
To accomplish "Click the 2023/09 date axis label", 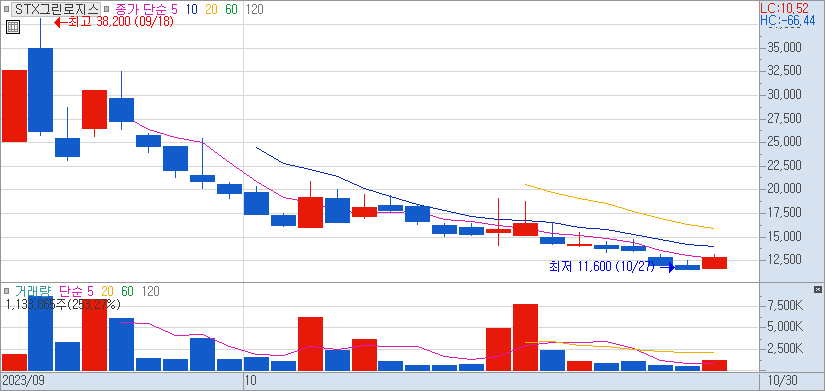I will [x=23, y=380].
